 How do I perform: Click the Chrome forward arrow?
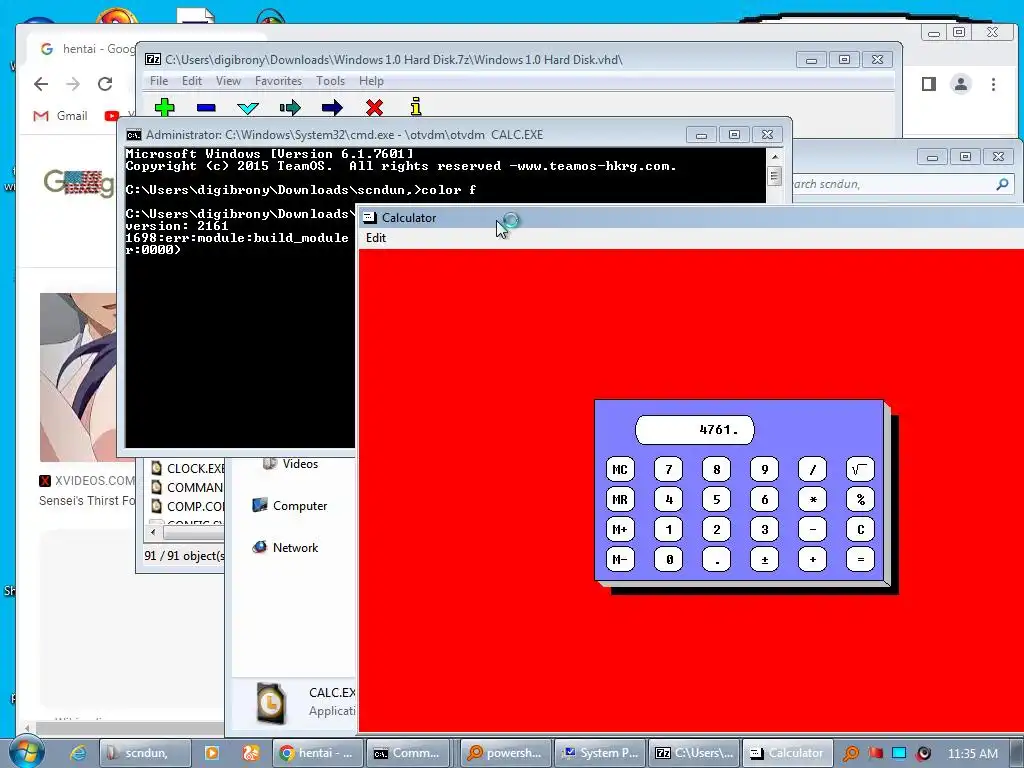[x=73, y=84]
